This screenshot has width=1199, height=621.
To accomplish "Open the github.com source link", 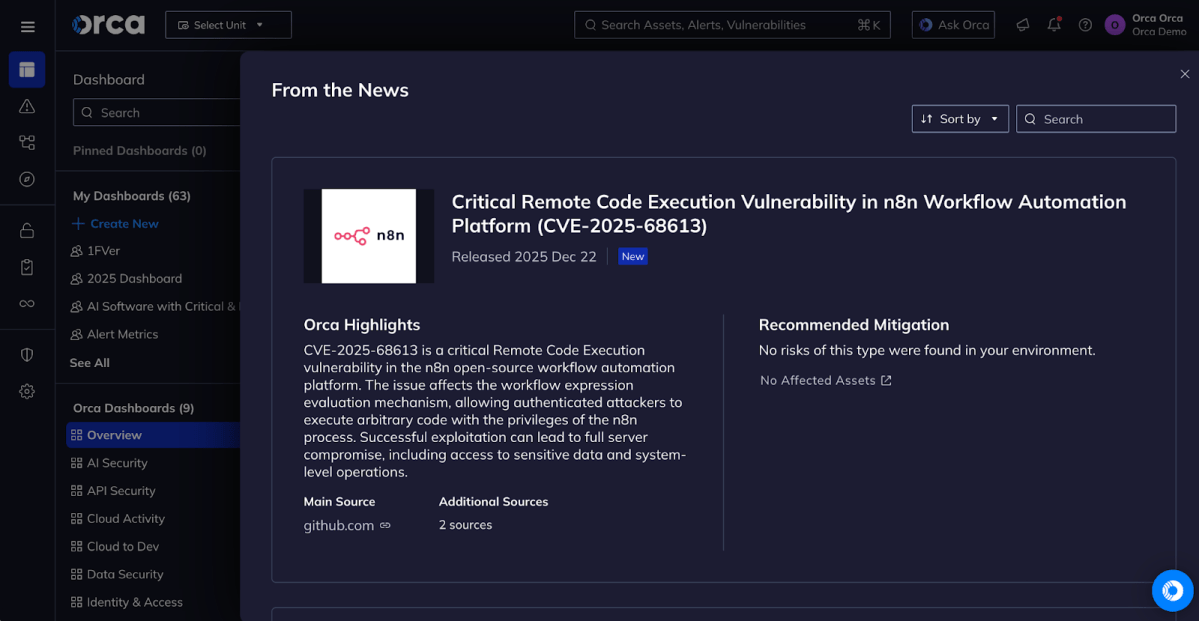I will click(x=339, y=524).
